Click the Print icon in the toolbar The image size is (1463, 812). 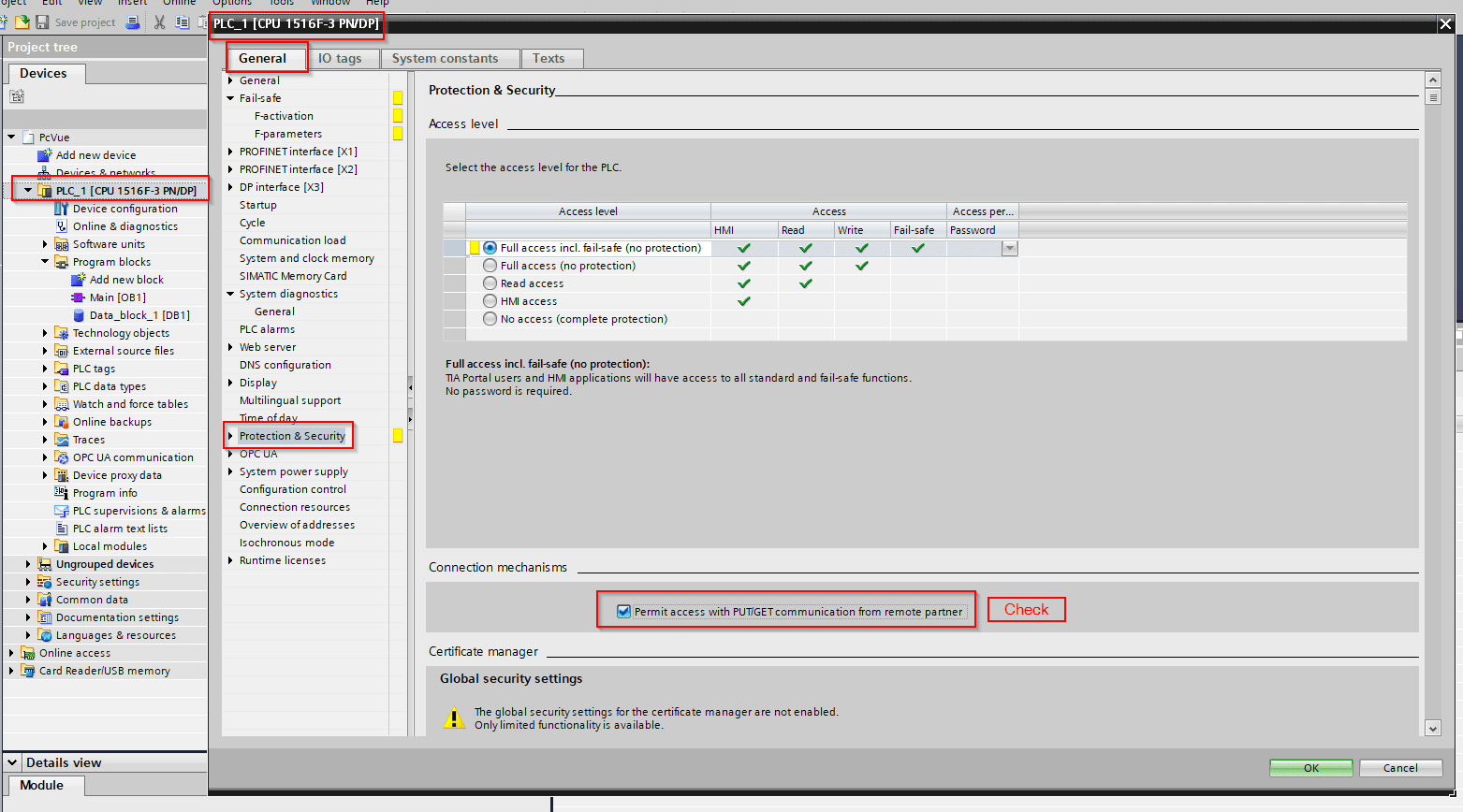tap(133, 22)
